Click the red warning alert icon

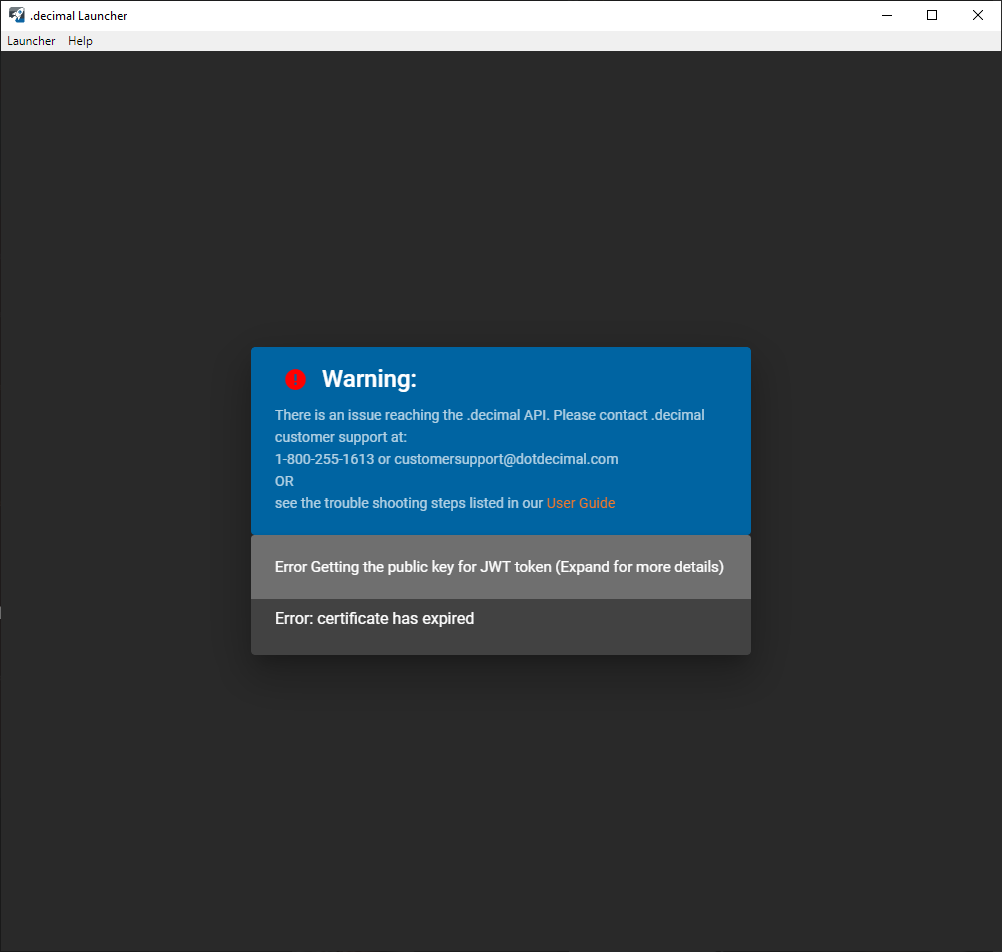295,379
